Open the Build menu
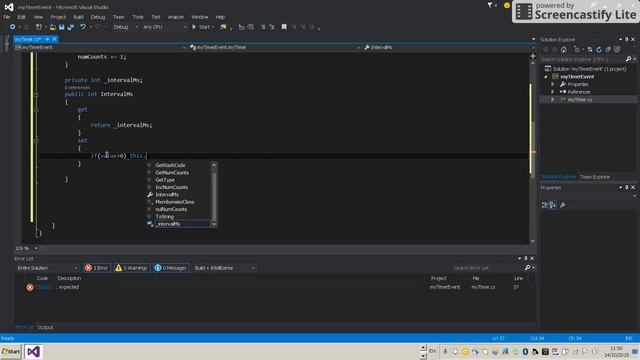This screenshot has width=640, height=360. click(x=78, y=17)
